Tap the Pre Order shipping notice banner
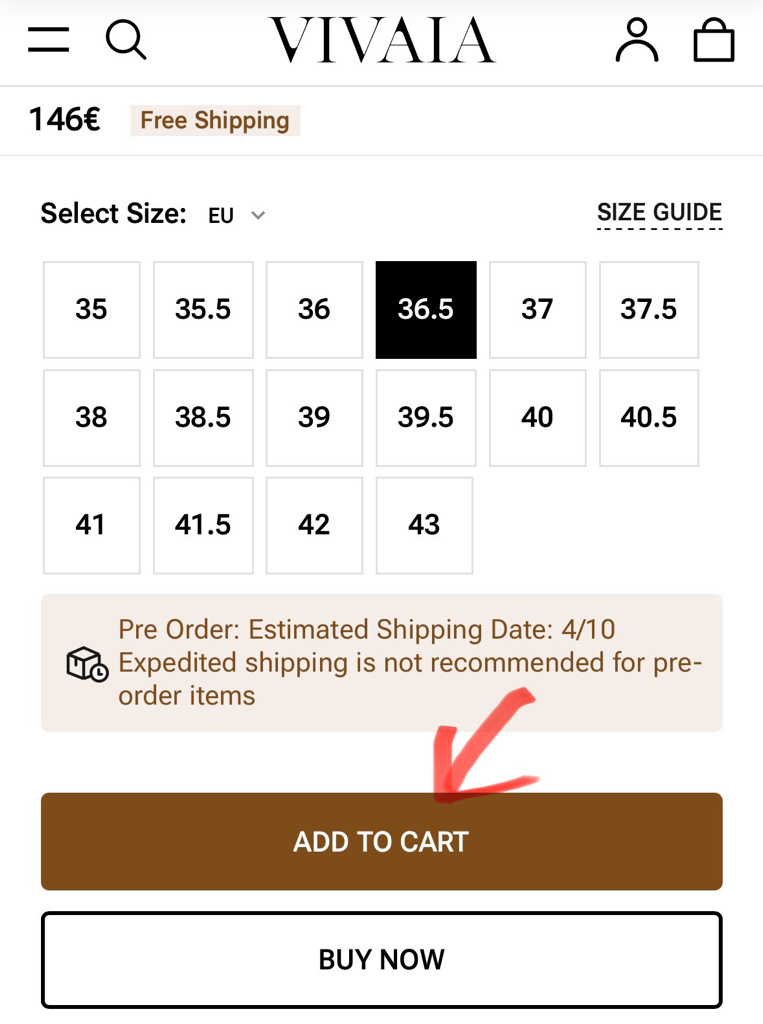The width and height of the screenshot is (763, 1024). 382,663
